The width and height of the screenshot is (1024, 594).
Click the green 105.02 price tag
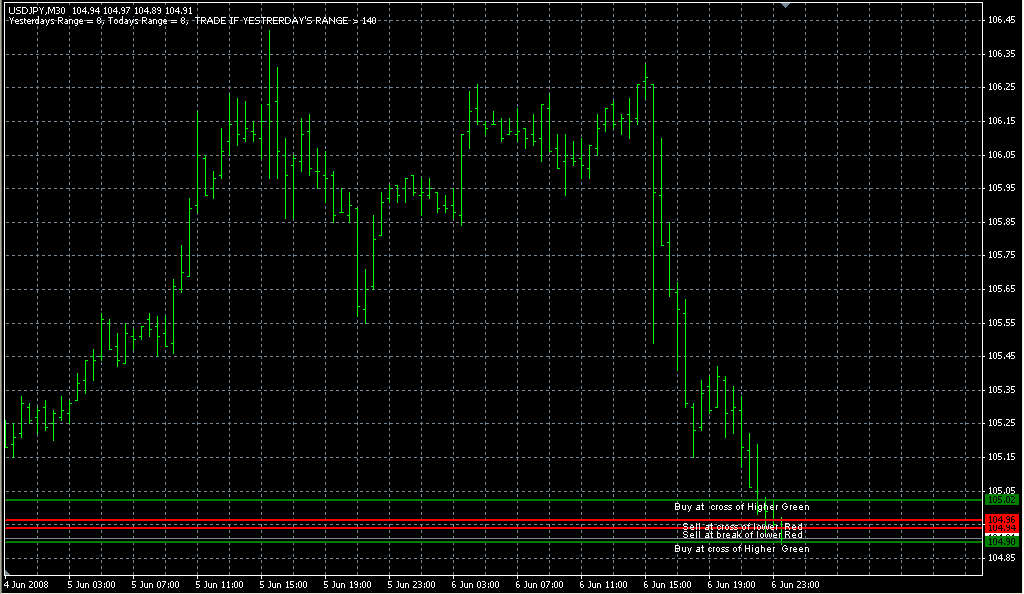point(1001,499)
